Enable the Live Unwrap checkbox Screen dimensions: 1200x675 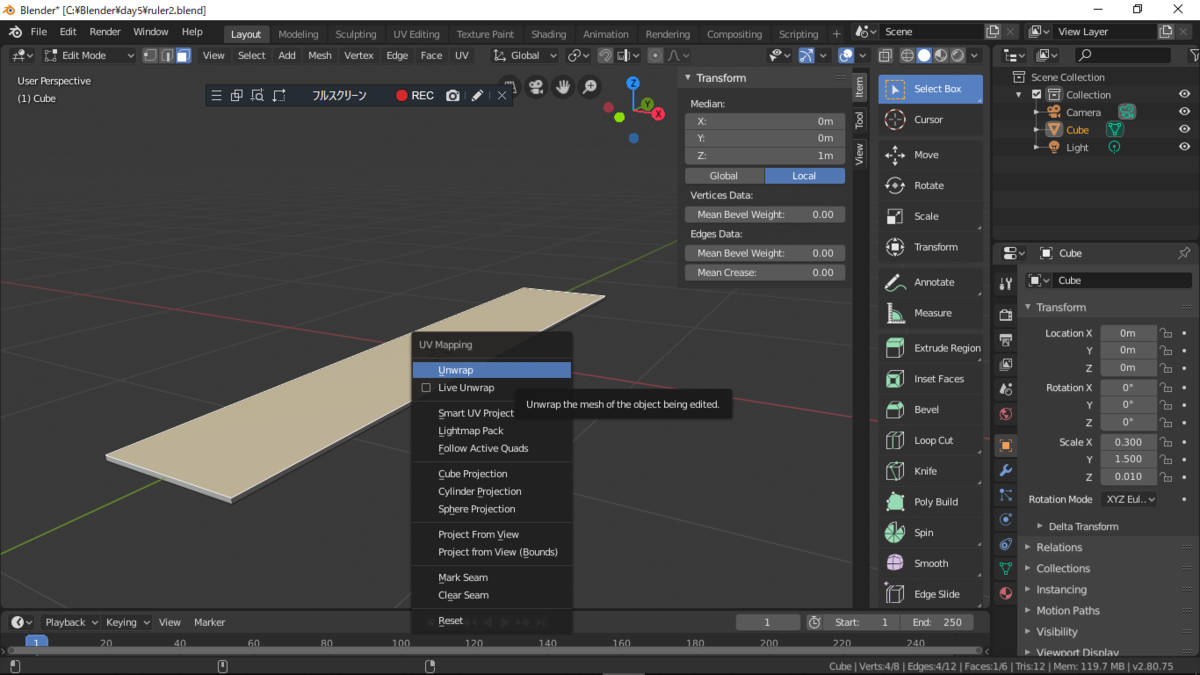(426, 388)
